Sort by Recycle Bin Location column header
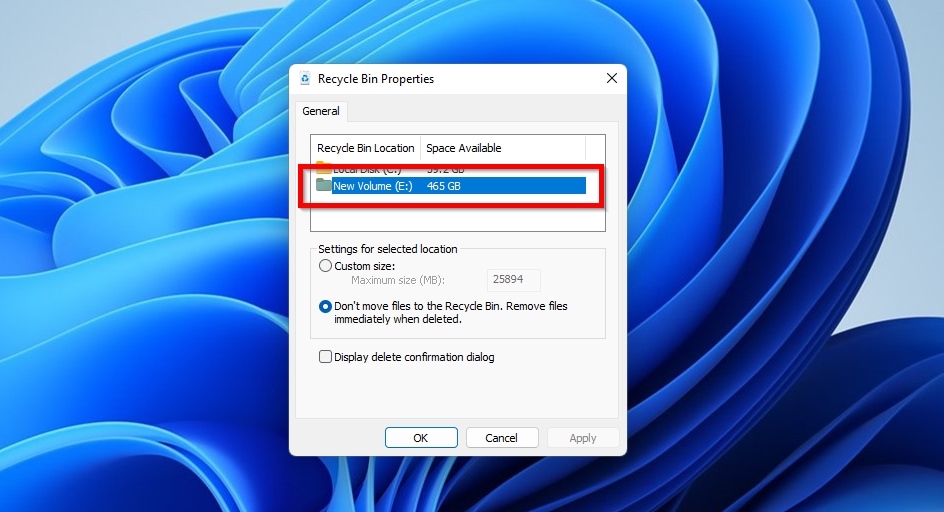 [x=365, y=148]
